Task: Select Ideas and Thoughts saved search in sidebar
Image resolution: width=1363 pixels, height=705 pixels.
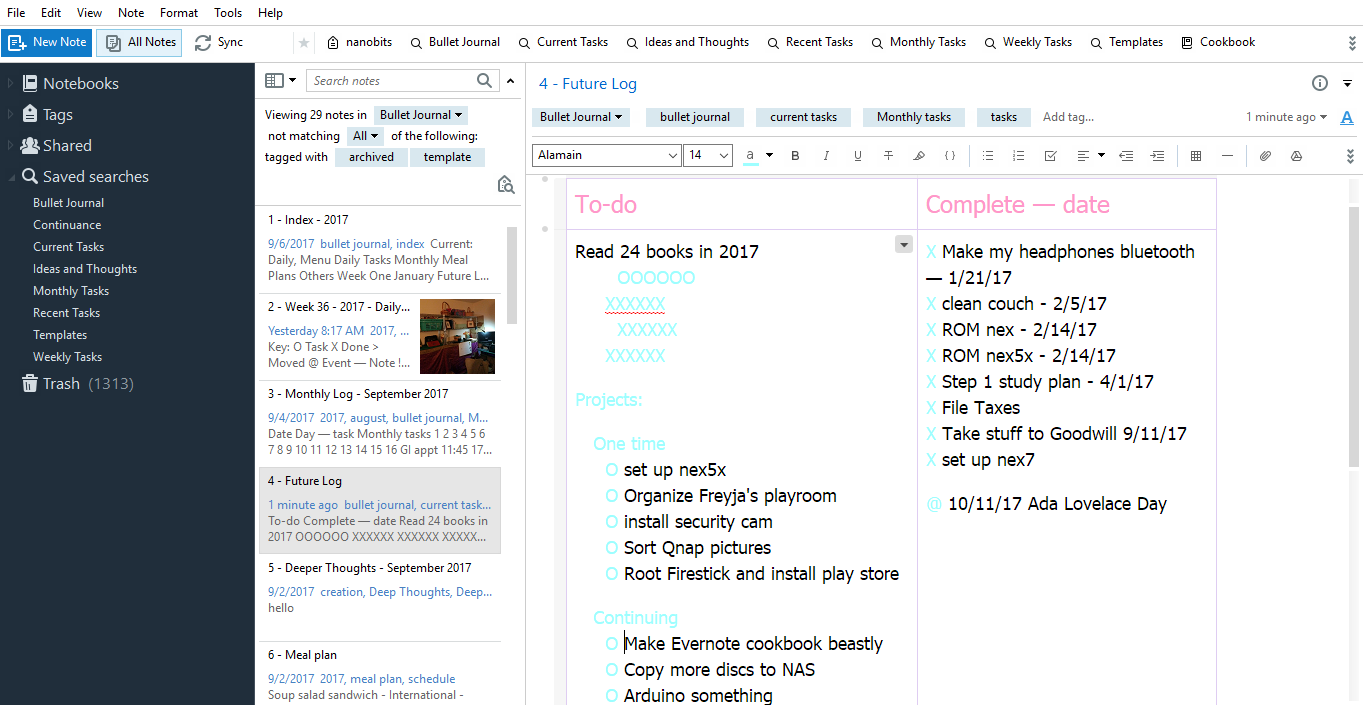Action: tap(85, 269)
